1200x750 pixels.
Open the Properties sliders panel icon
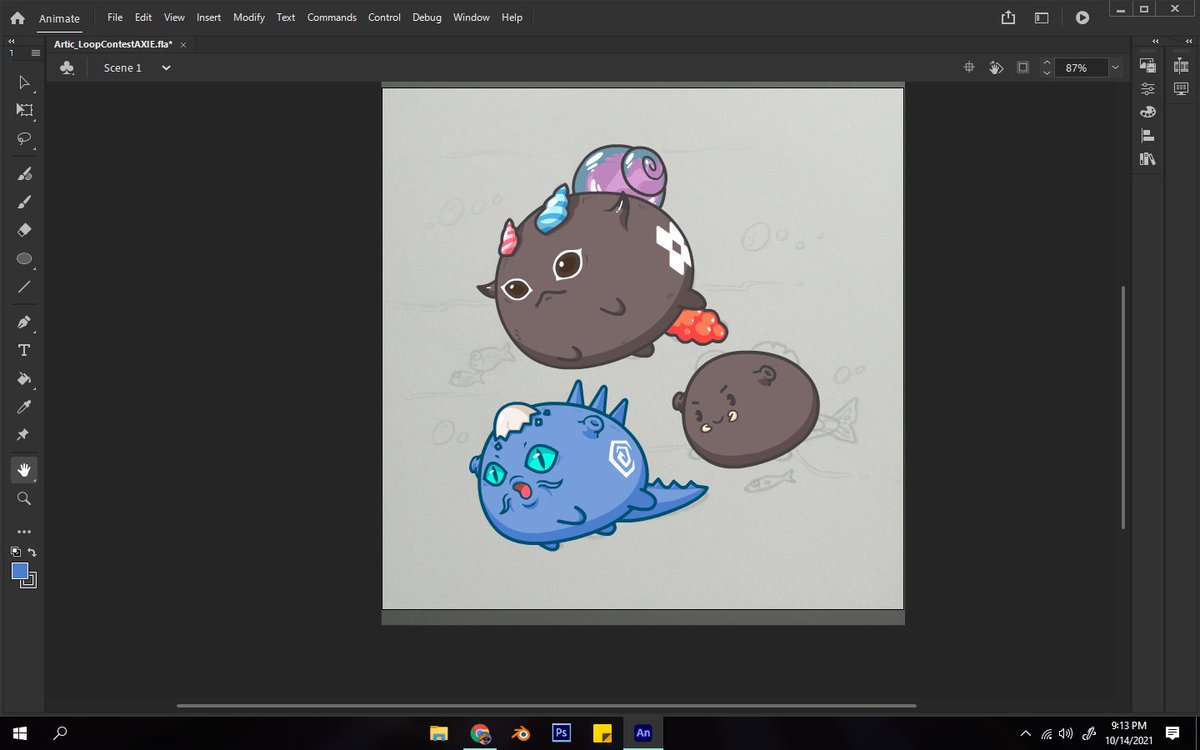1147,89
